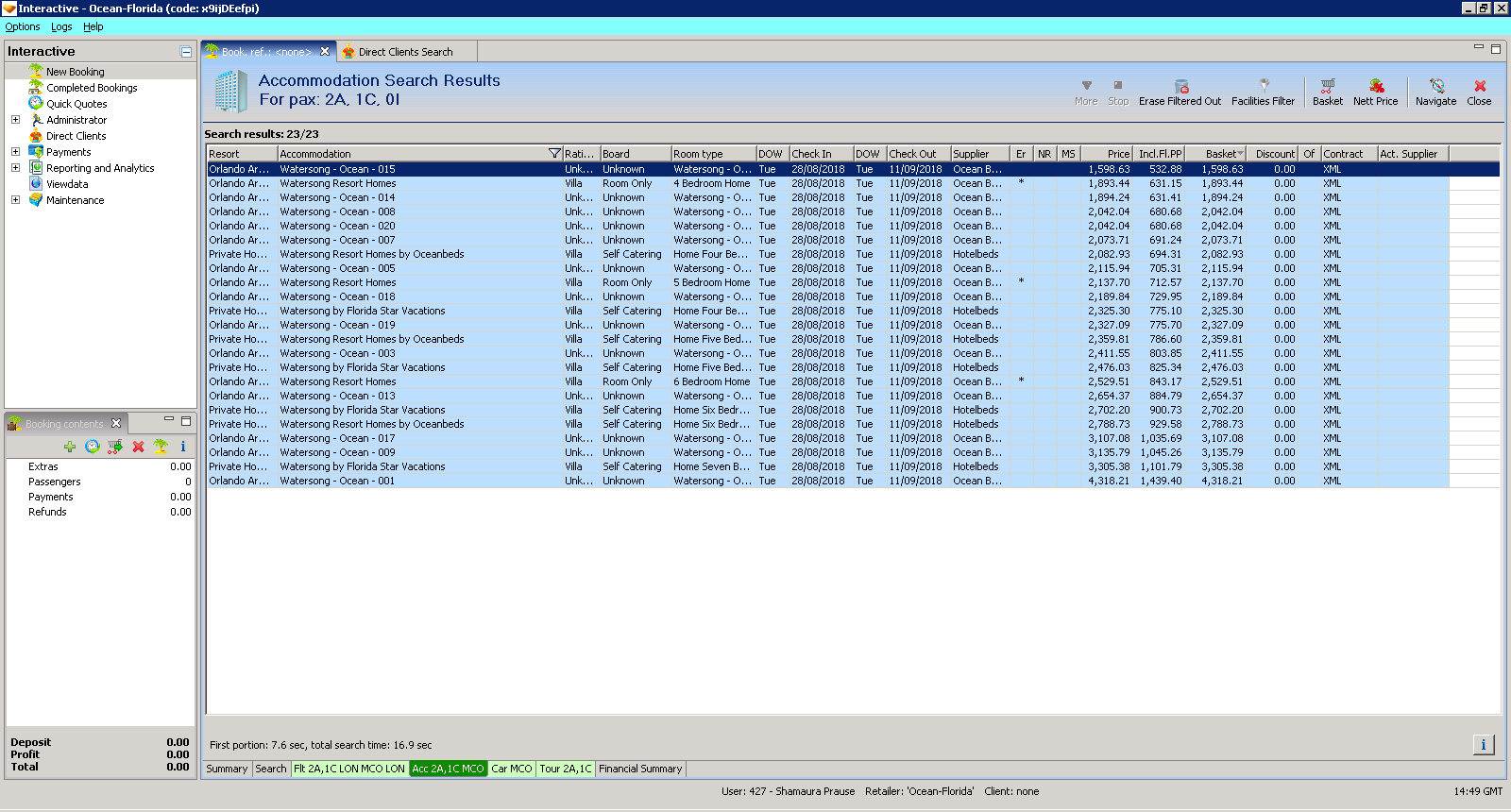Viewport: 1511px width, 812px height.
Task: Close the Book. ref. tab with its X
Action: 325,52
